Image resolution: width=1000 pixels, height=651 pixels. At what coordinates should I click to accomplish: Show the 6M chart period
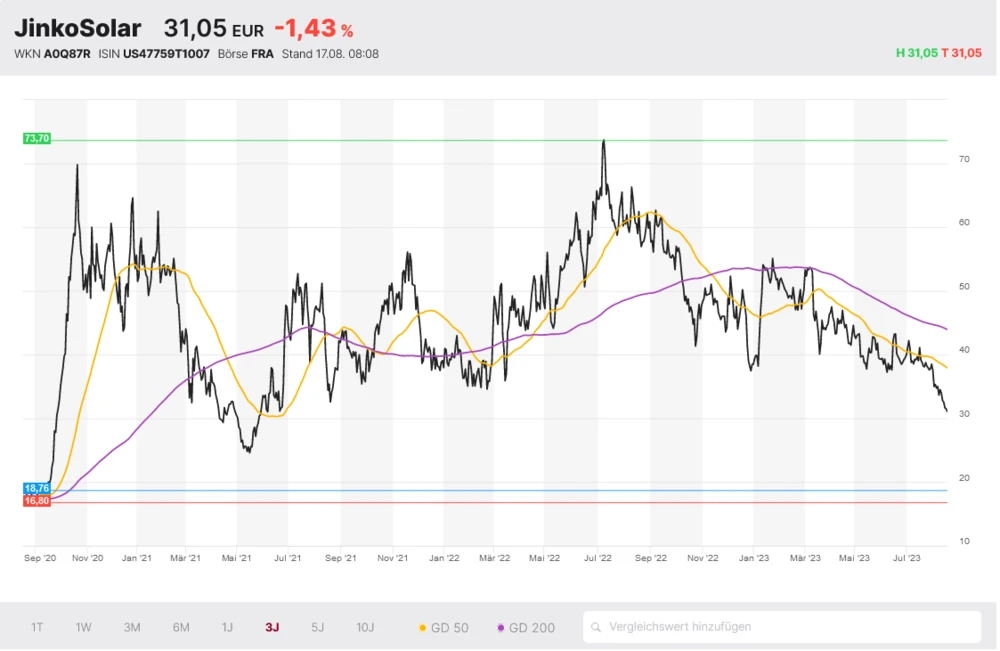click(181, 628)
